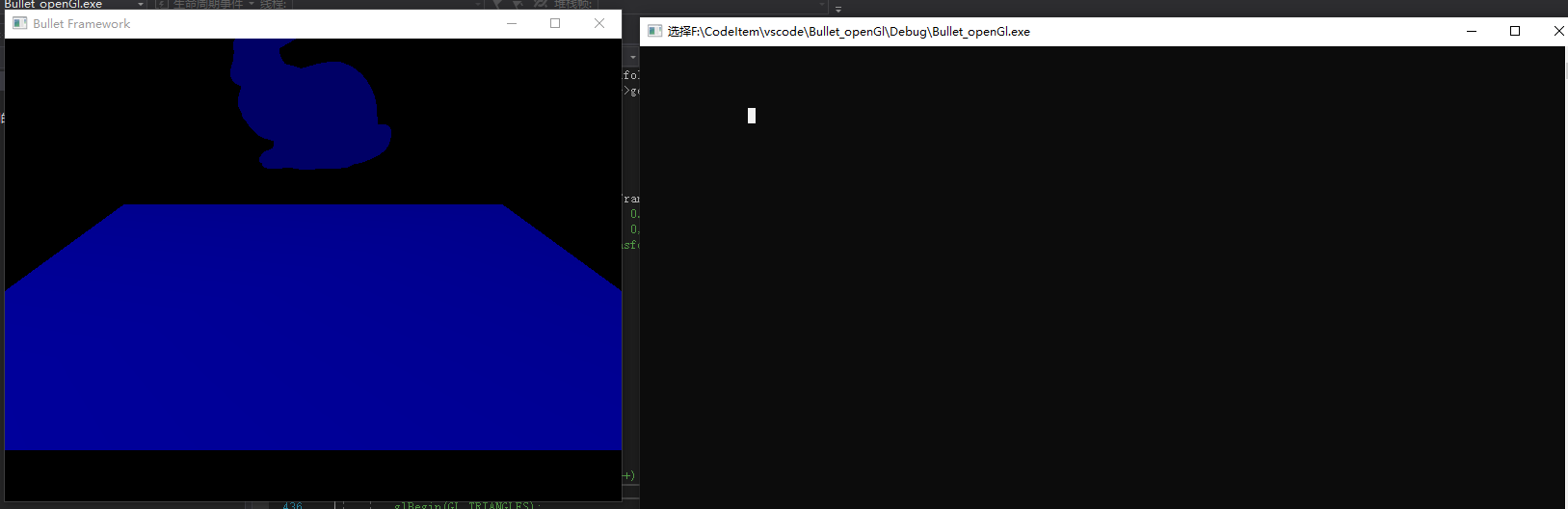1568x509 pixels.
Task: Click the black strip below the blue plane
Action: tap(313, 474)
